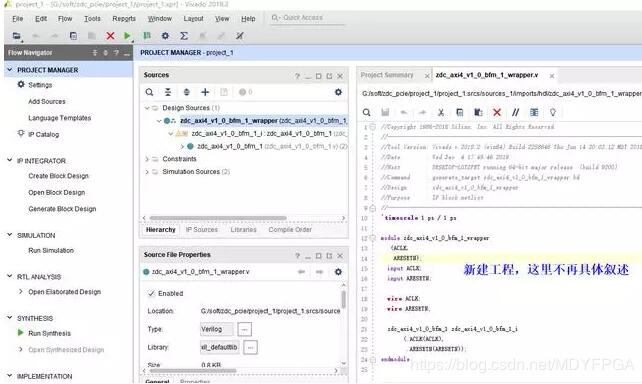642x384 pixels.
Task: Open main toolbar settings gear
Action: (165, 36)
